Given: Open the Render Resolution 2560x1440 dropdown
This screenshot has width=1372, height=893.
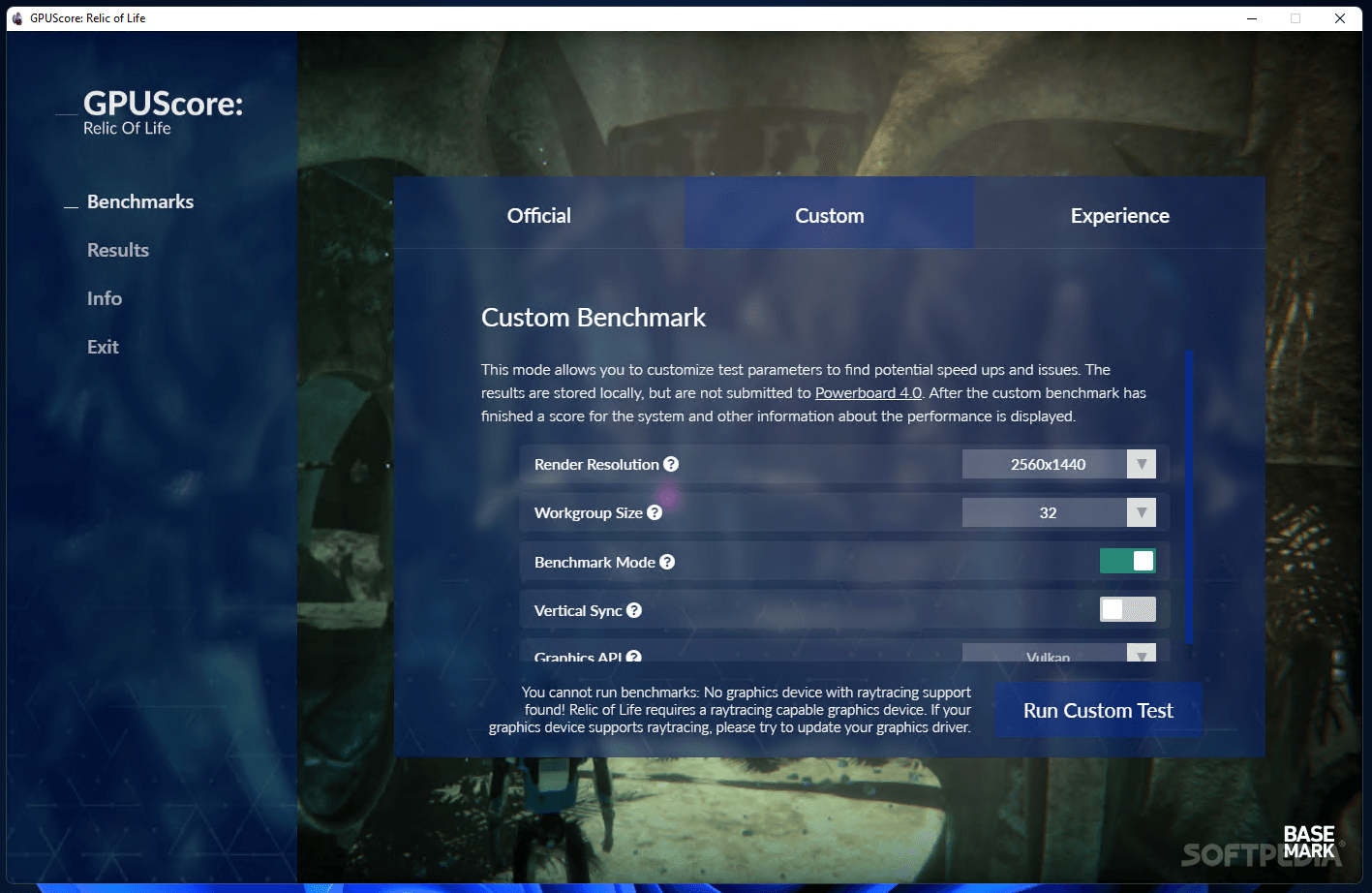Looking at the screenshot, I should (x=1059, y=464).
